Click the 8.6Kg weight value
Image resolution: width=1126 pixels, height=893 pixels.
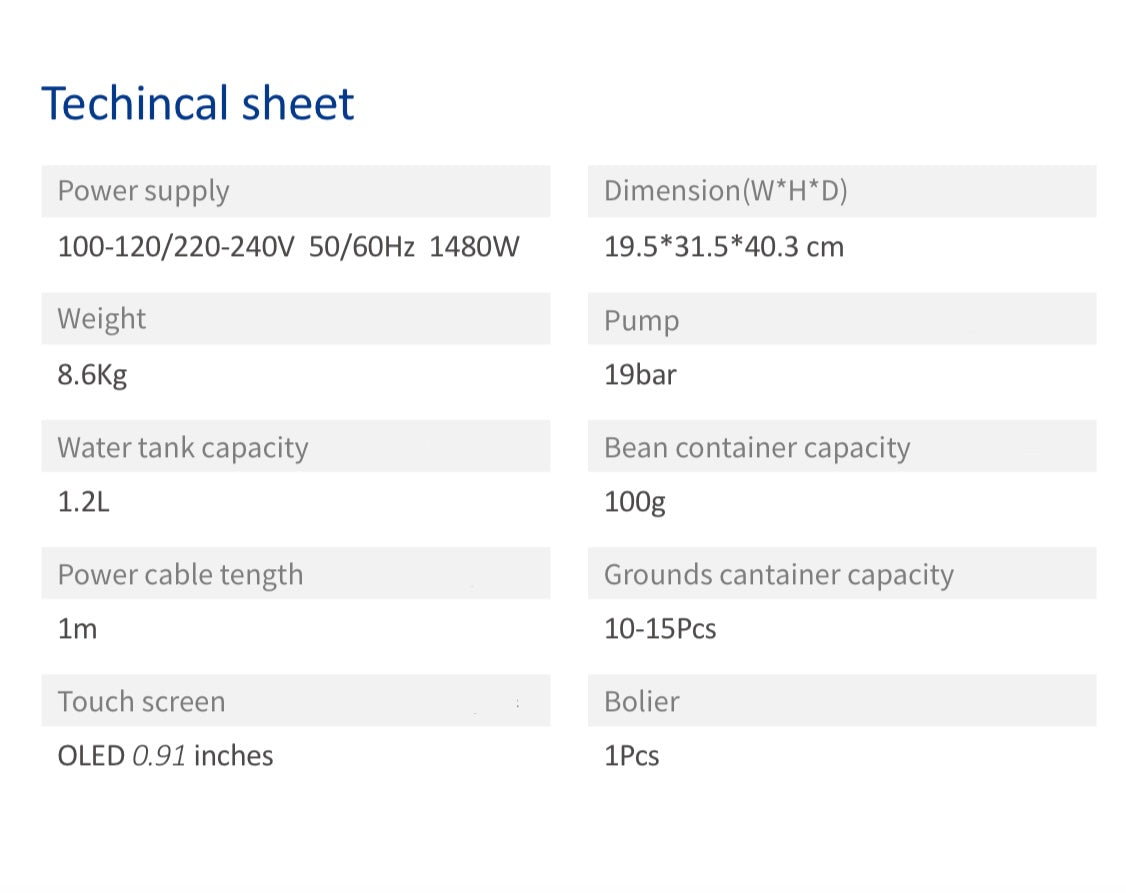point(93,375)
